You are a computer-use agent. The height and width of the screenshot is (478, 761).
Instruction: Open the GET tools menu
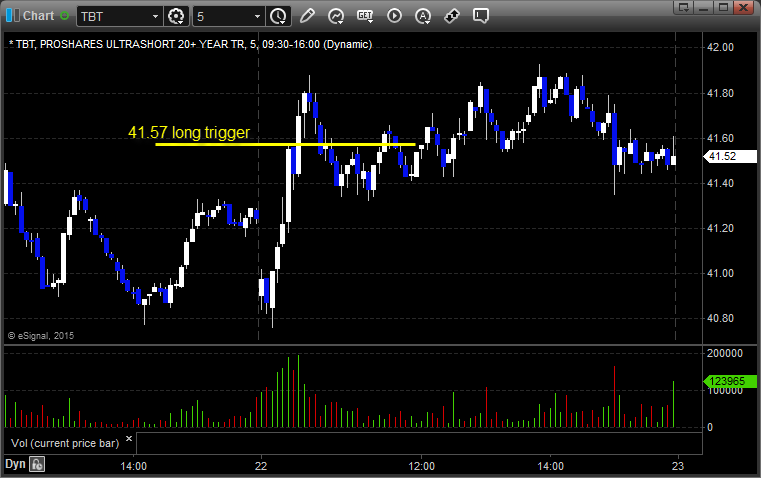click(x=365, y=16)
